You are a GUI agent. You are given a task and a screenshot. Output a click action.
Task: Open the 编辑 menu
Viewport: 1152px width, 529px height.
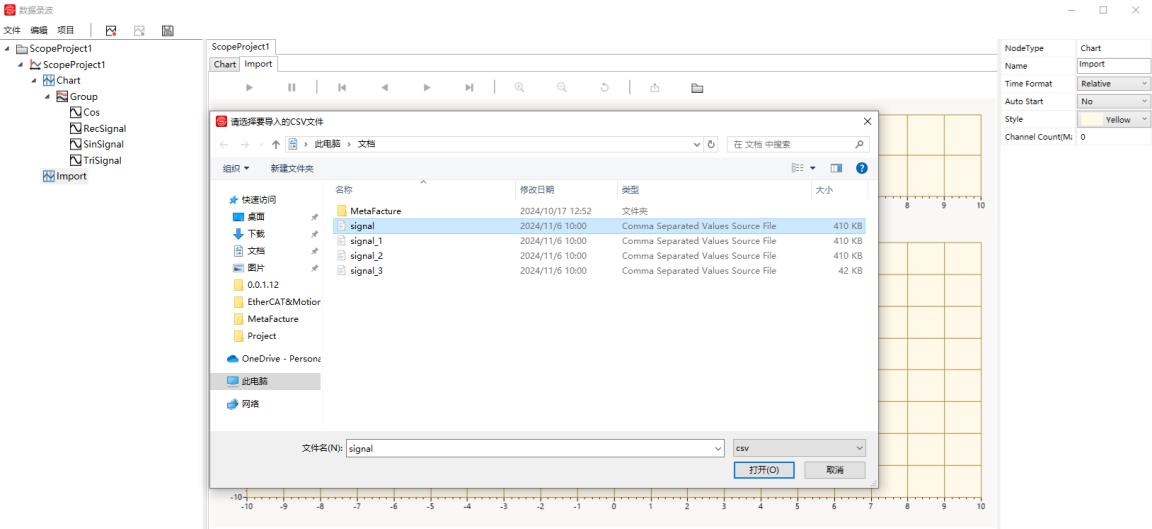click(39, 30)
